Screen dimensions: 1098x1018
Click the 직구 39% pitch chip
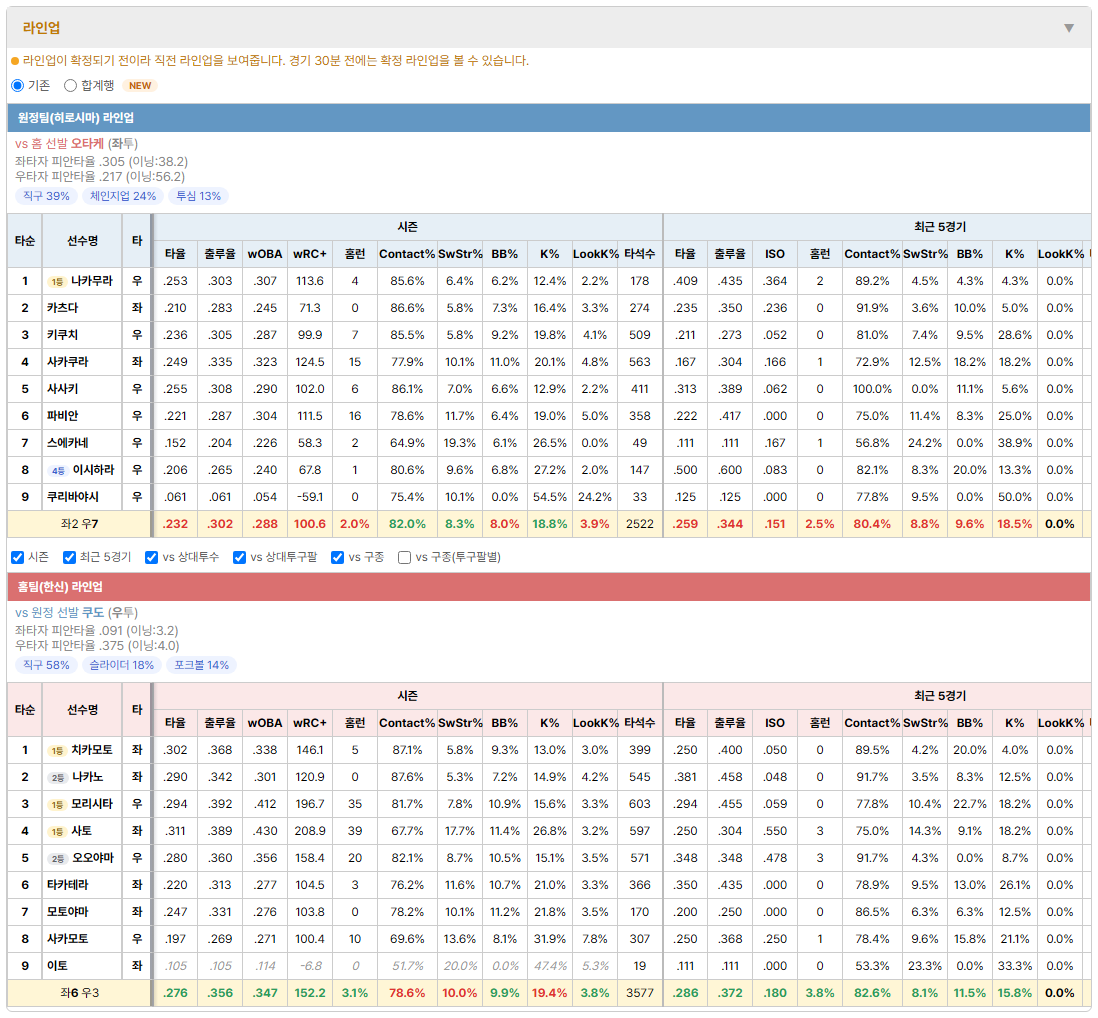pos(46,196)
